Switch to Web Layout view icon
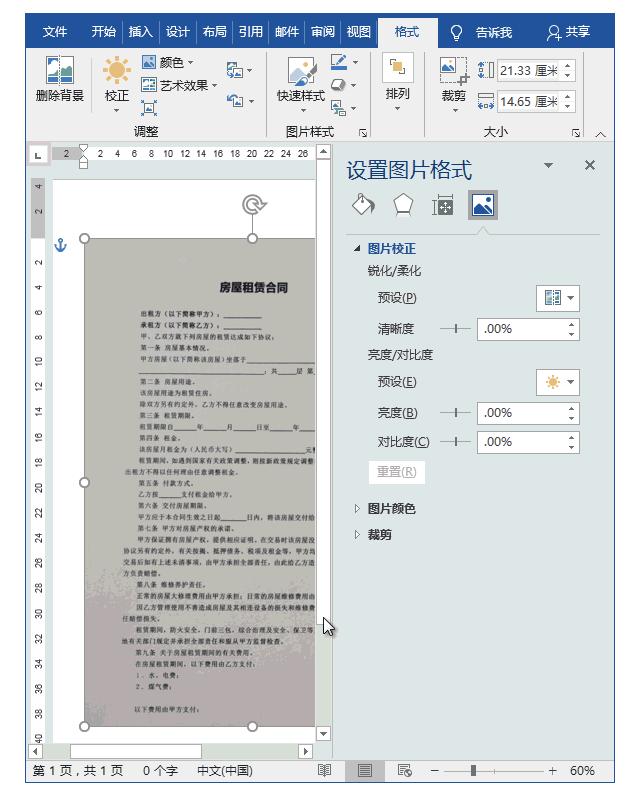639x797 pixels. click(x=404, y=771)
